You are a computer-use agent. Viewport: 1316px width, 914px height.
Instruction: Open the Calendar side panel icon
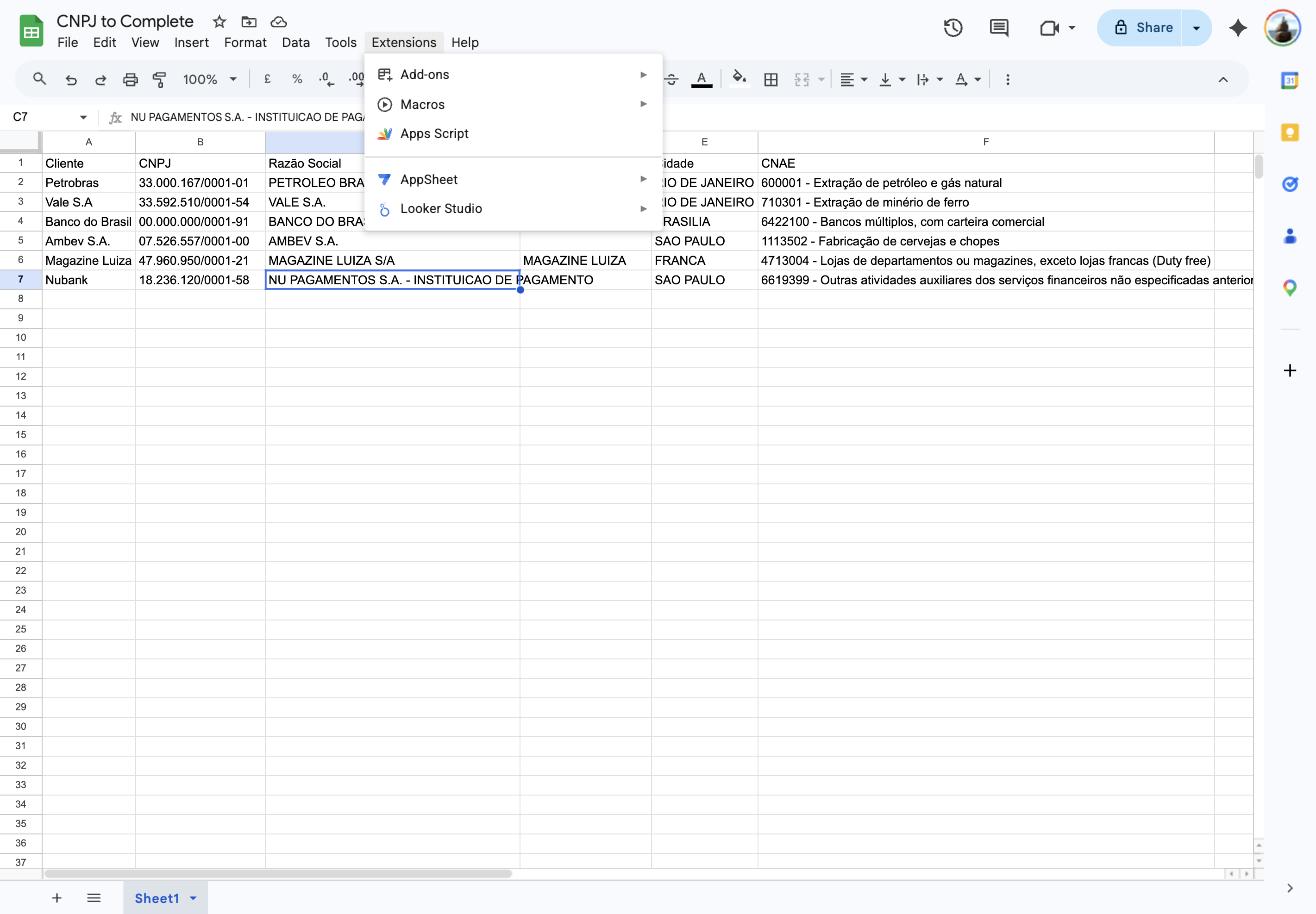(x=1290, y=81)
